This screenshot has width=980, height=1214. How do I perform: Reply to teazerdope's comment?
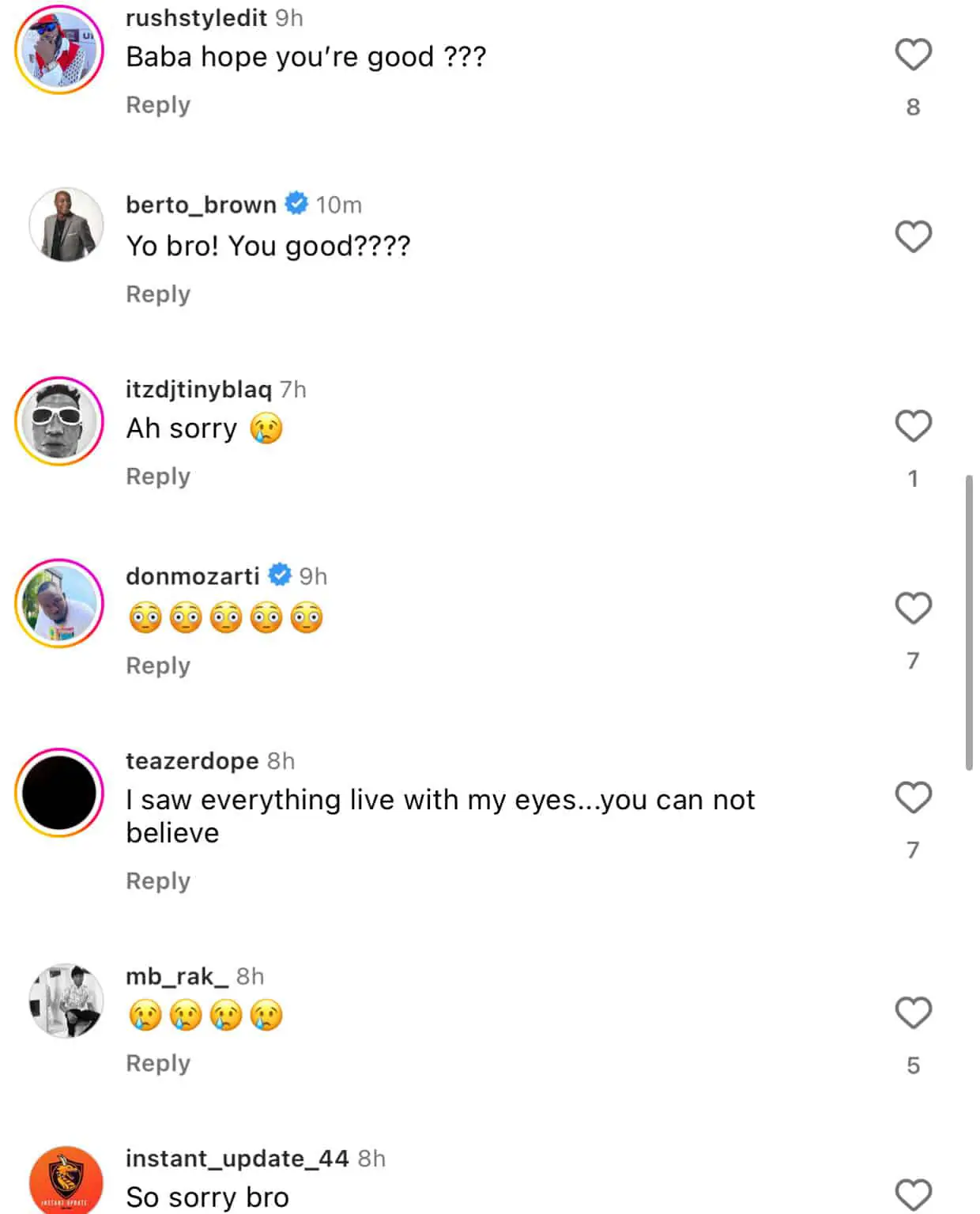point(158,881)
